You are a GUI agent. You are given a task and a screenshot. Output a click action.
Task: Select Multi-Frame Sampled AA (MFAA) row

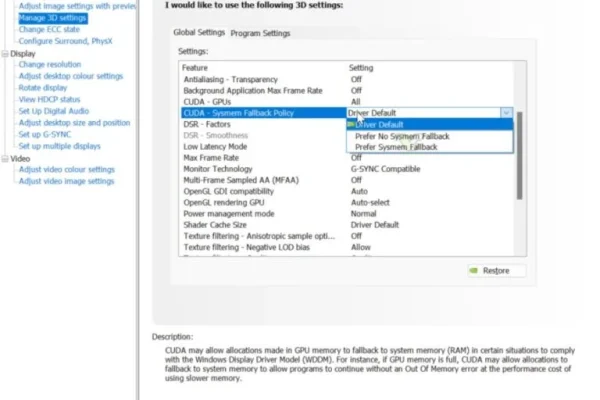[347, 180]
